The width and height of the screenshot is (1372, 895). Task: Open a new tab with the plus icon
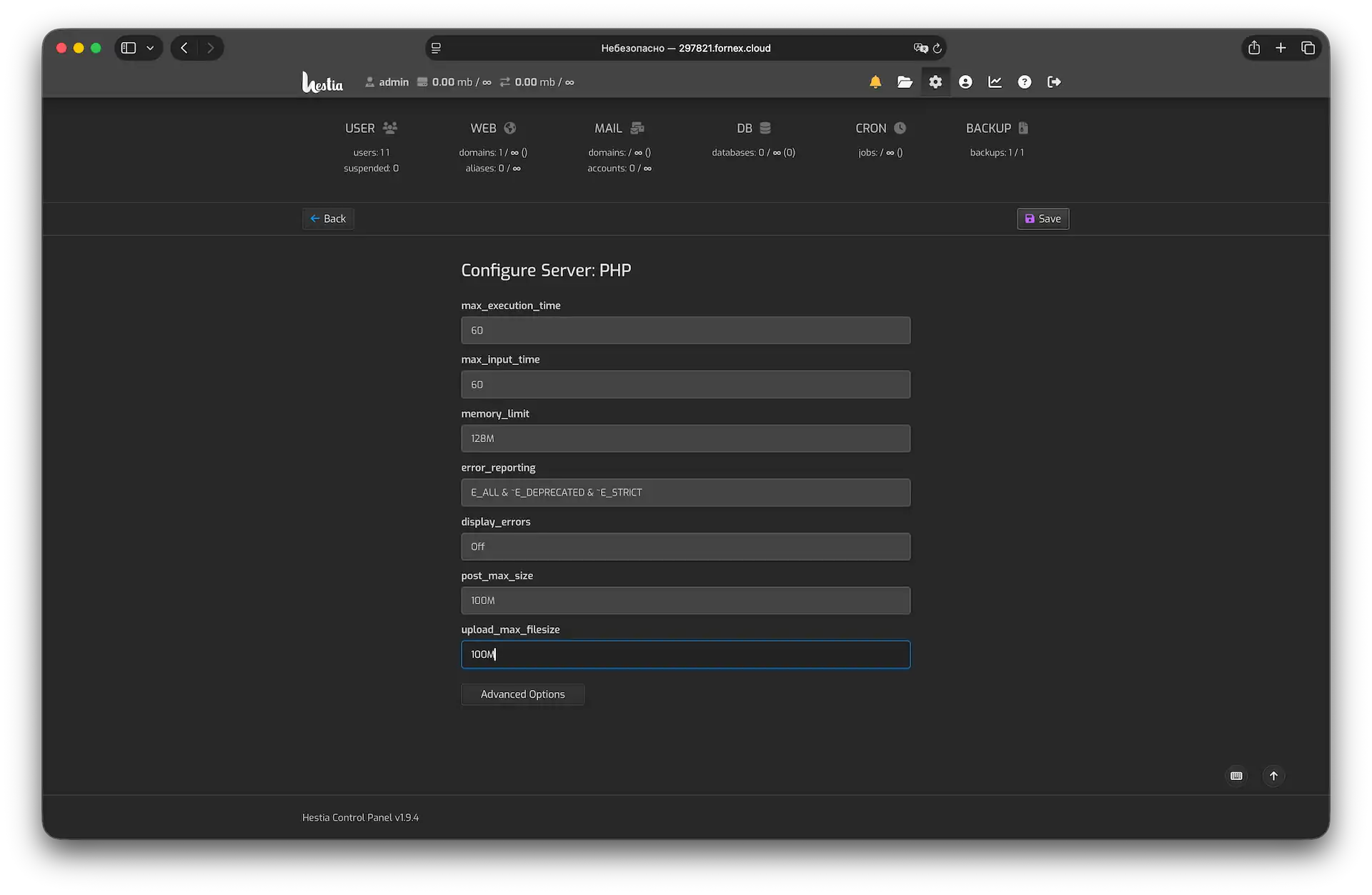[1281, 48]
